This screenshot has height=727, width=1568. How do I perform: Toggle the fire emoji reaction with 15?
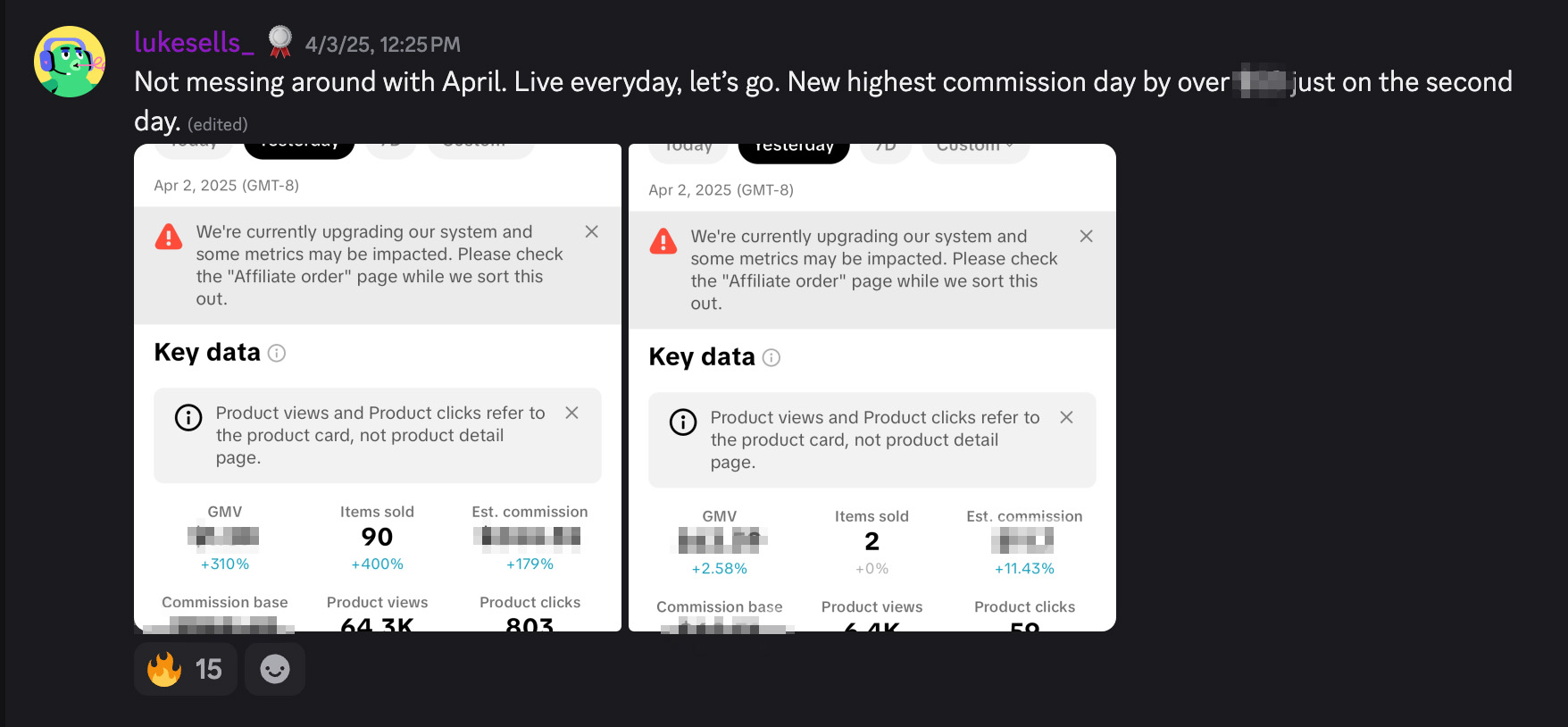pos(185,669)
